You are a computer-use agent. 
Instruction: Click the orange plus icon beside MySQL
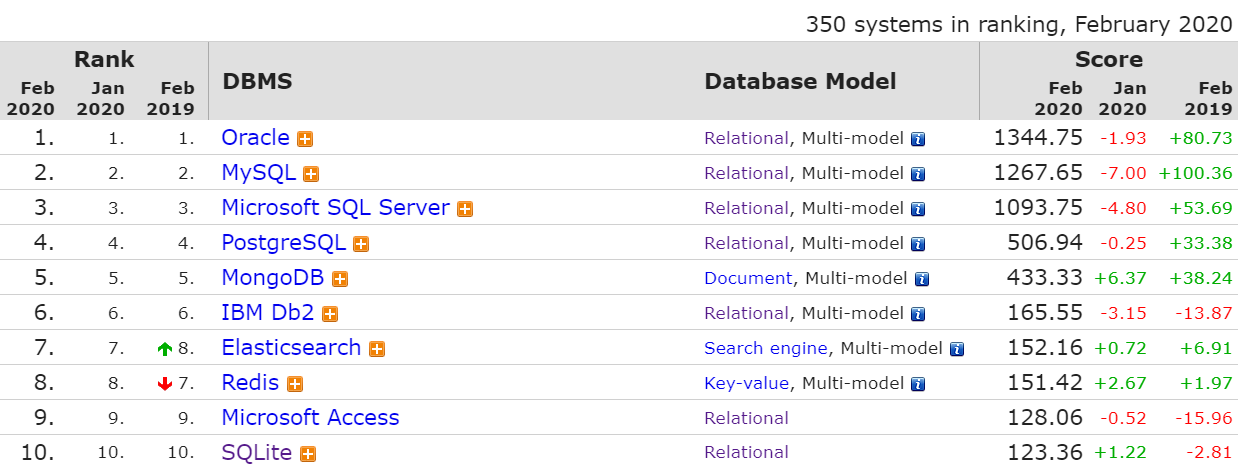tap(311, 174)
